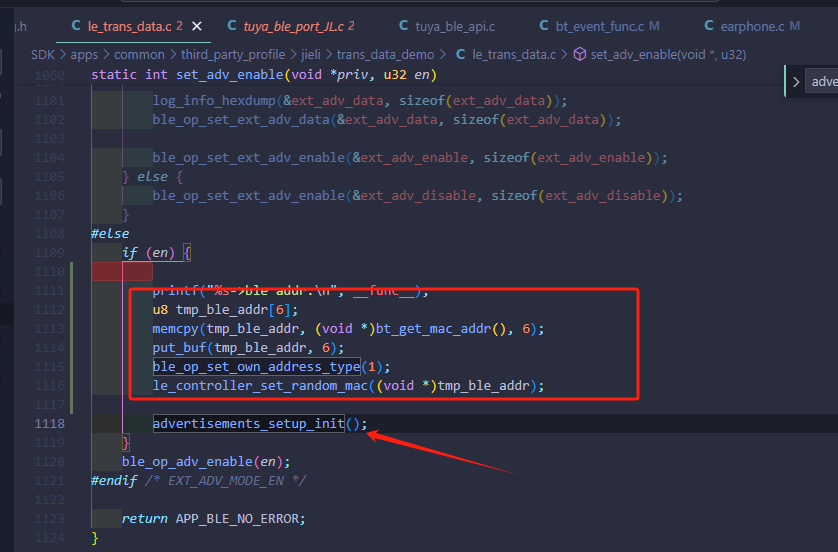
Task: Click the find widget search input
Action: point(822,82)
